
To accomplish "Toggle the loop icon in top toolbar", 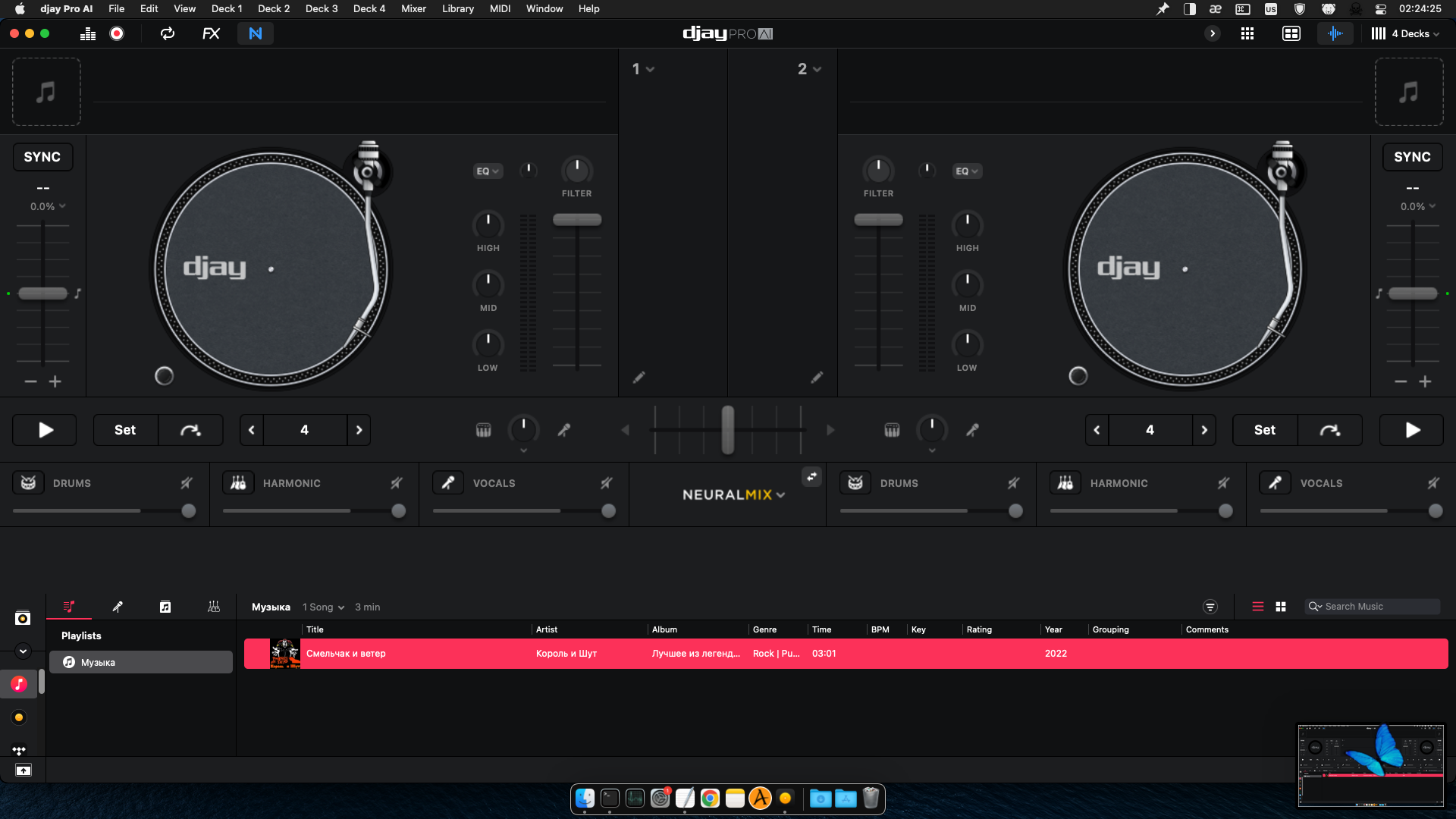I will tap(168, 33).
